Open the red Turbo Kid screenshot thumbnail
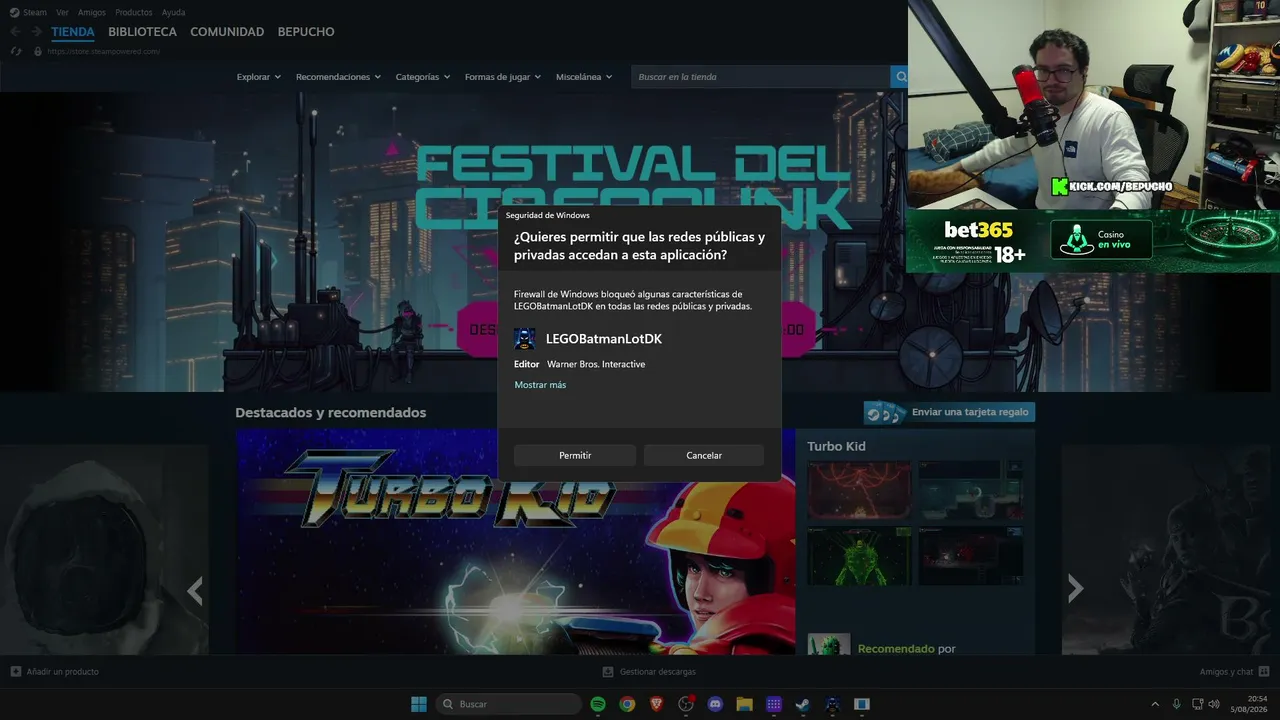Screen dimensions: 1280x720 [859, 490]
